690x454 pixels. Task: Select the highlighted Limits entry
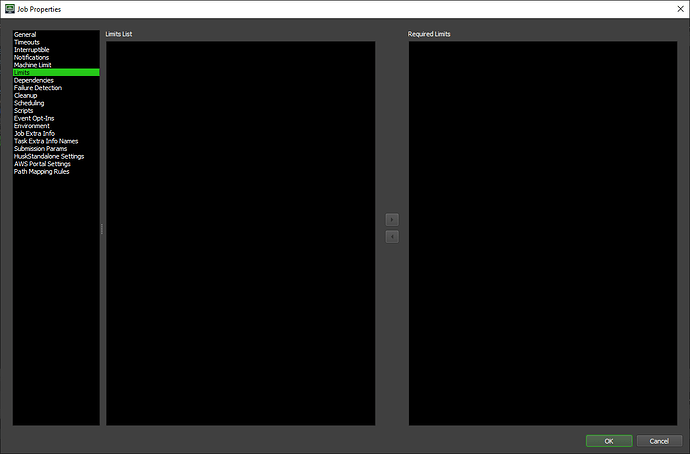pyautogui.click(x=56, y=73)
